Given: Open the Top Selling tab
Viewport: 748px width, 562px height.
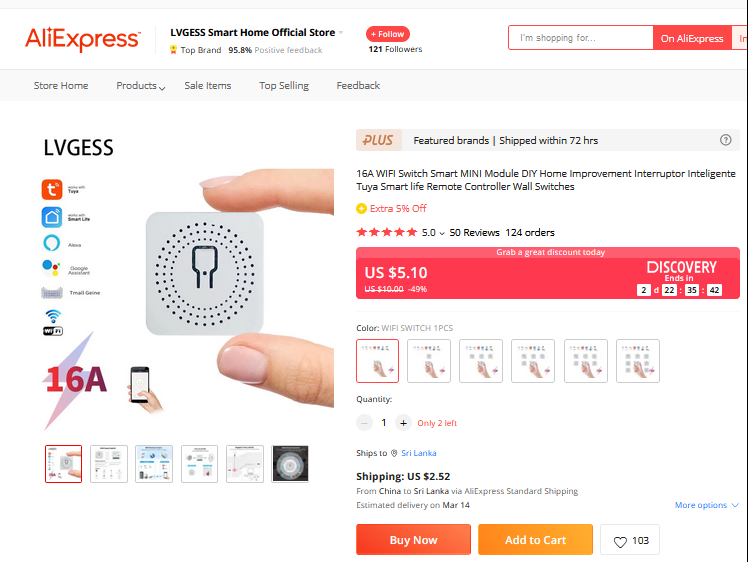Looking at the screenshot, I should [x=284, y=86].
